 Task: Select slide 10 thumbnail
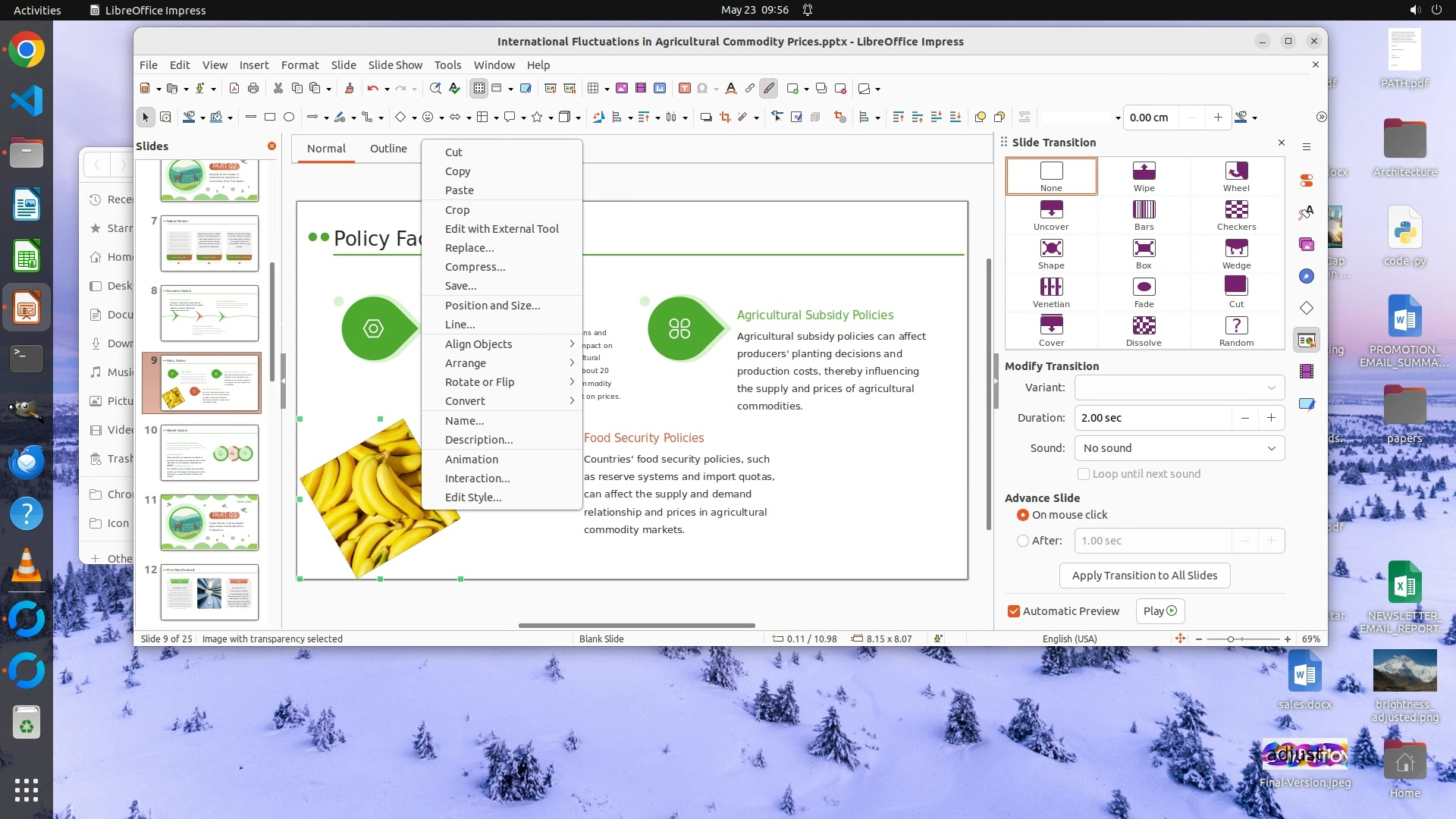coord(209,453)
